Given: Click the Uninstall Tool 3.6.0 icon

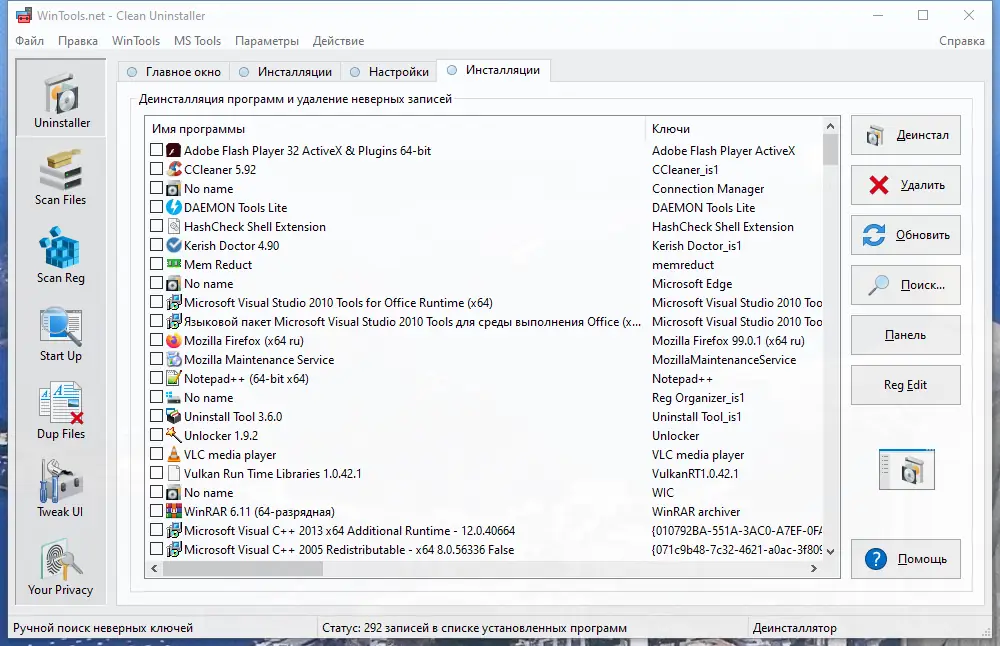Looking at the screenshot, I should 173,416.
